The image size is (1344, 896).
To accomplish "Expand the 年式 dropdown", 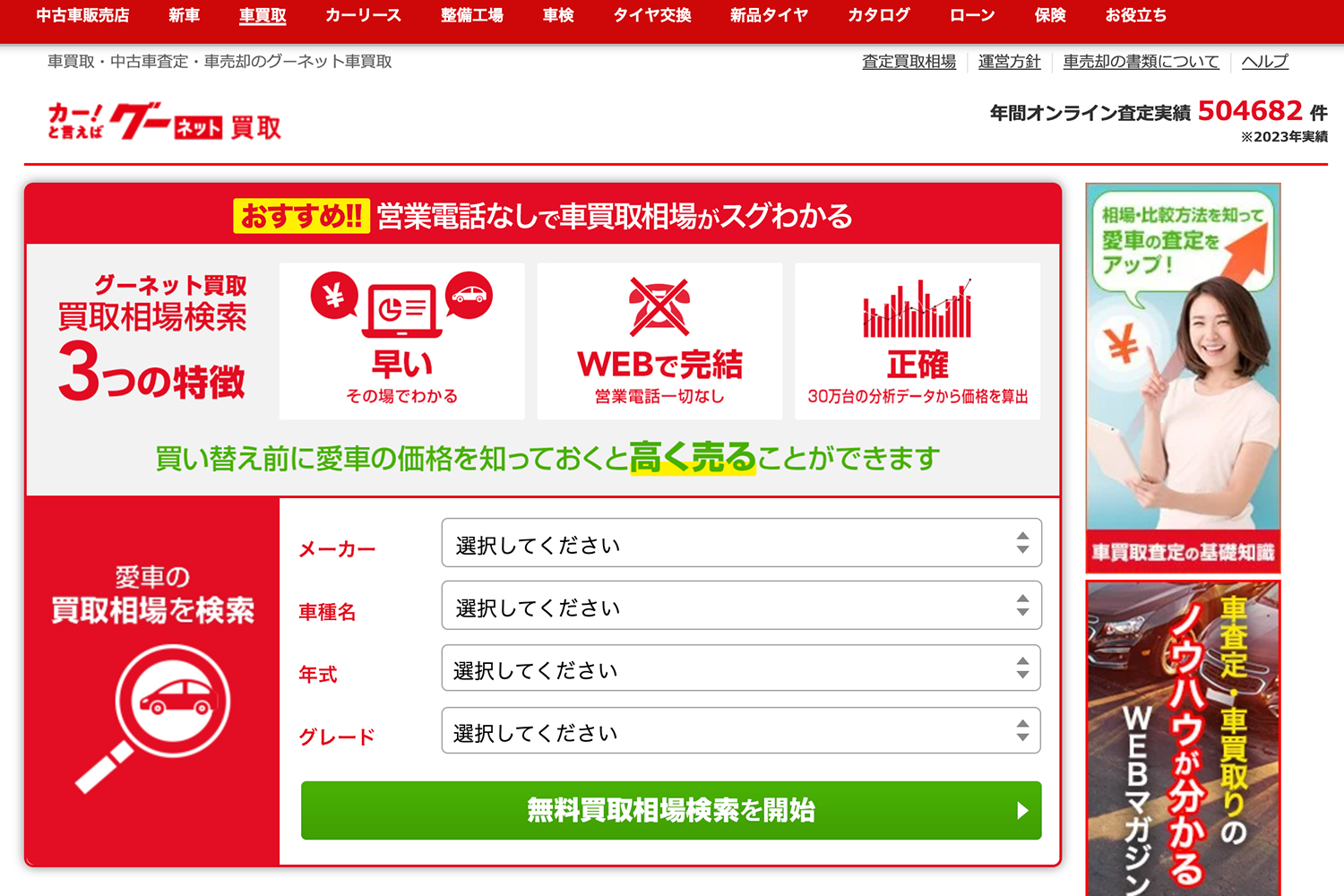I will click(742, 668).
